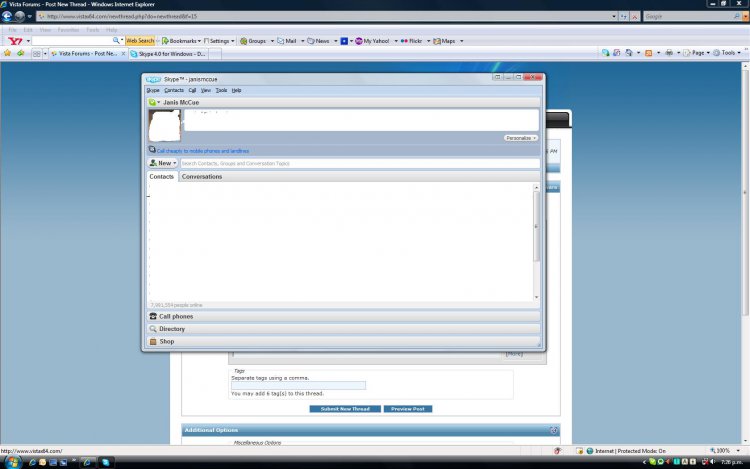Switch to the Conversations tab
Screen dimensions: 750x469
202,177
